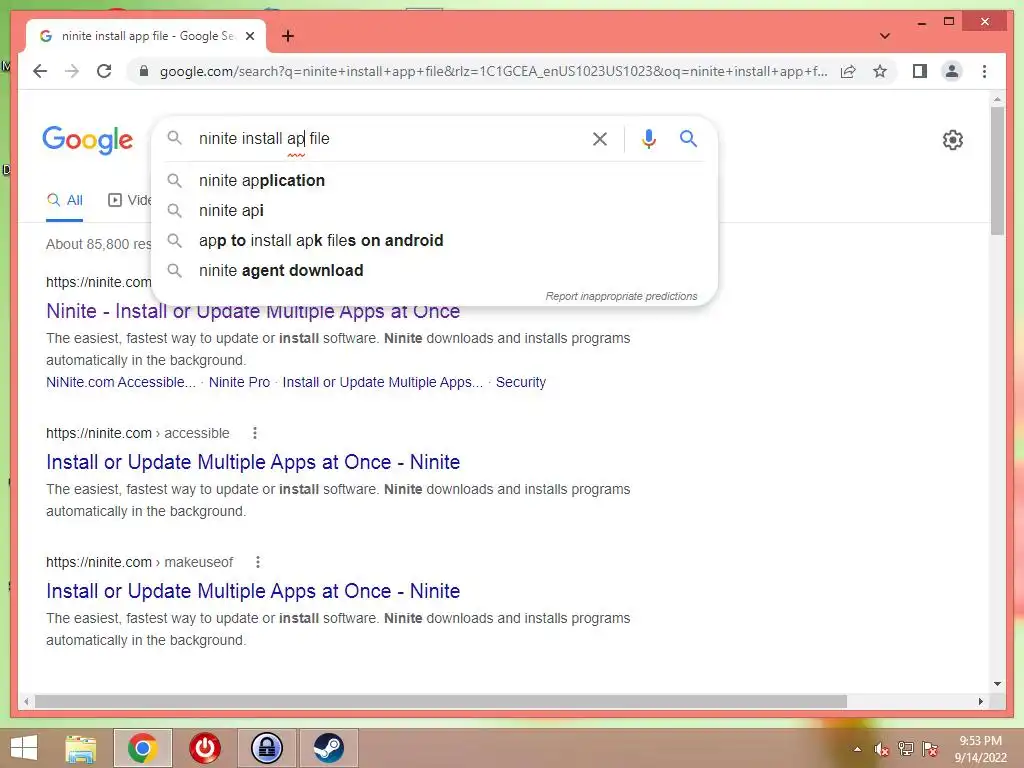
Task: Open Action Center flag icon
Action: tap(930, 749)
